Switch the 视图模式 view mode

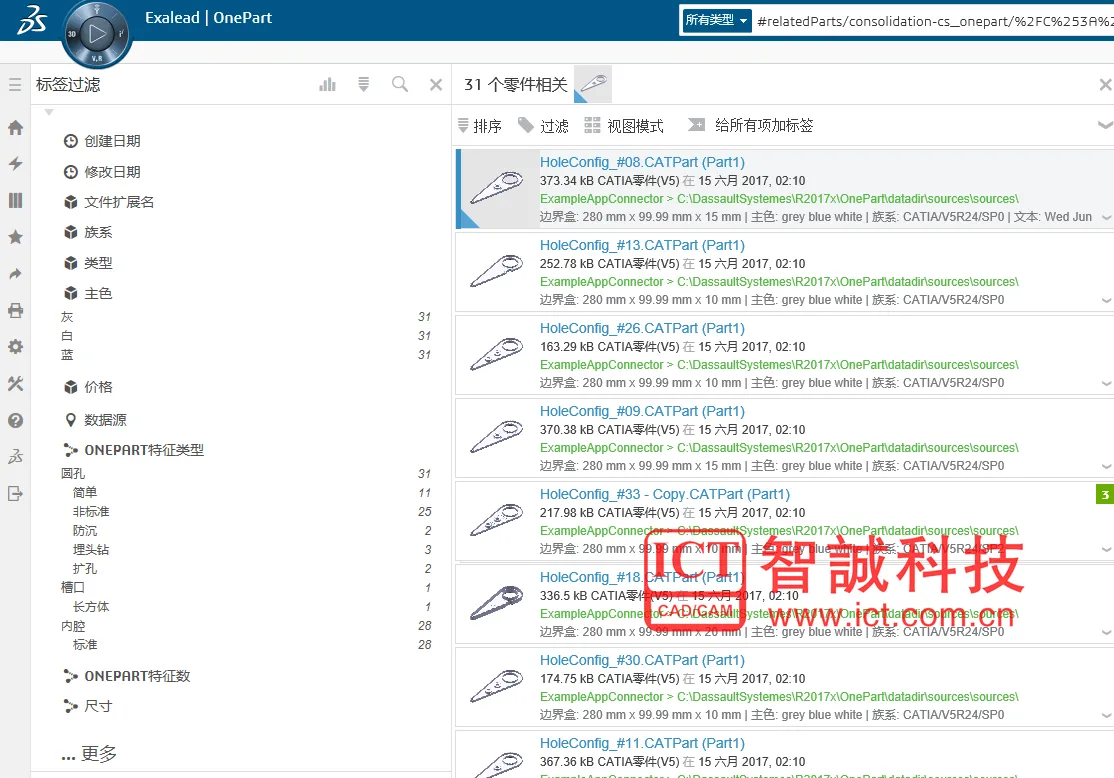[624, 126]
